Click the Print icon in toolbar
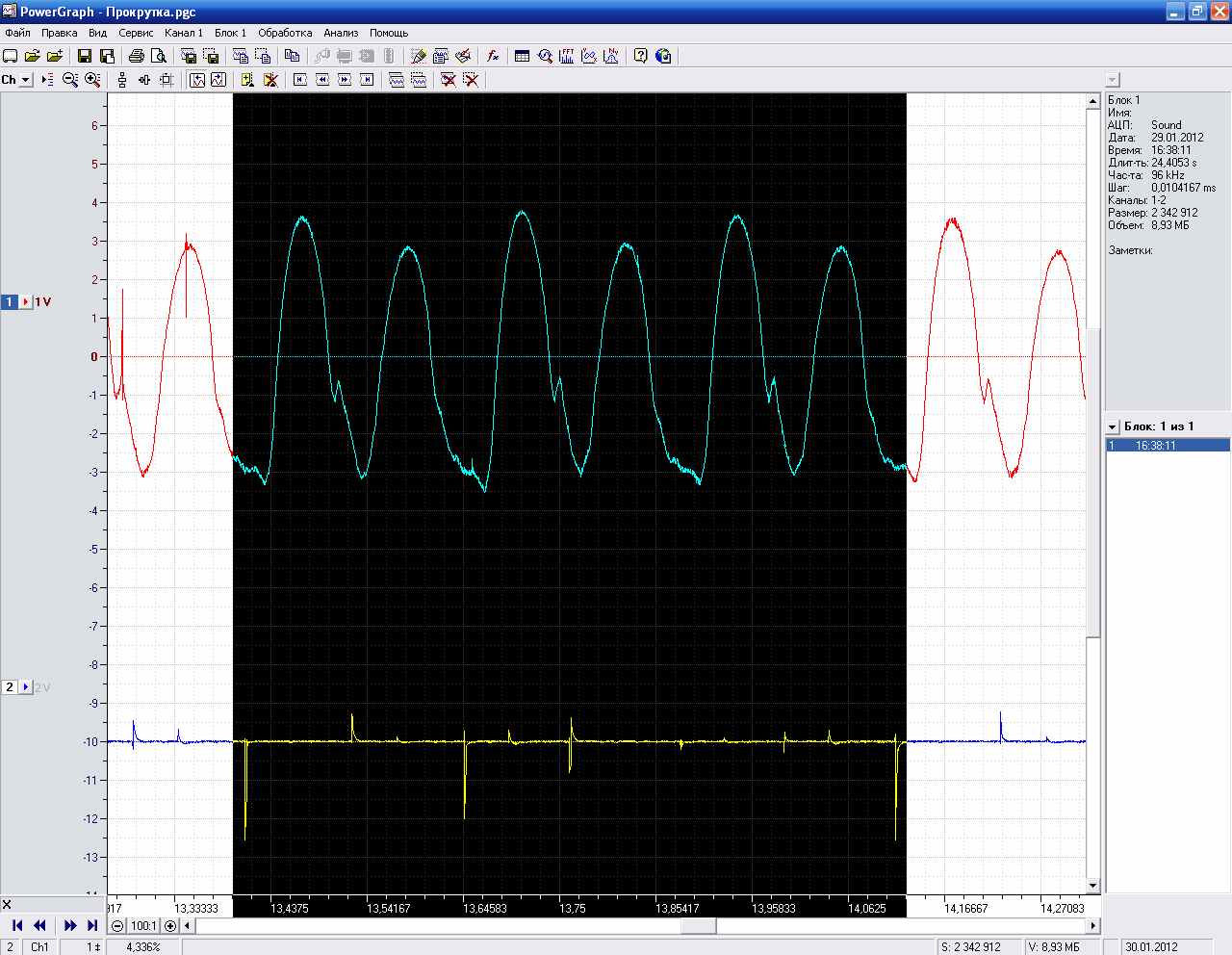This screenshot has height=955, width=1232. click(137, 56)
